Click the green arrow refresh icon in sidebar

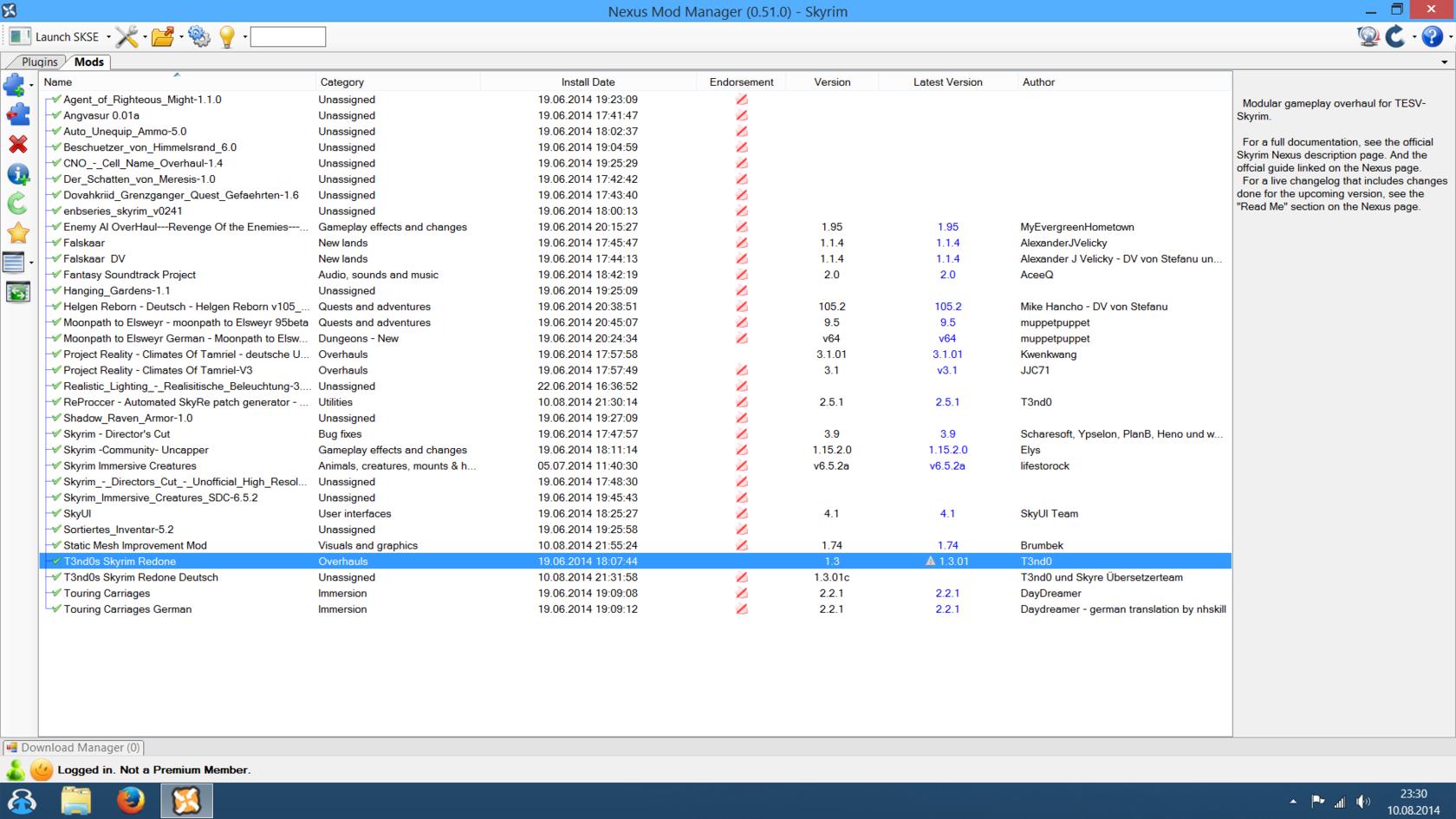tap(17, 204)
